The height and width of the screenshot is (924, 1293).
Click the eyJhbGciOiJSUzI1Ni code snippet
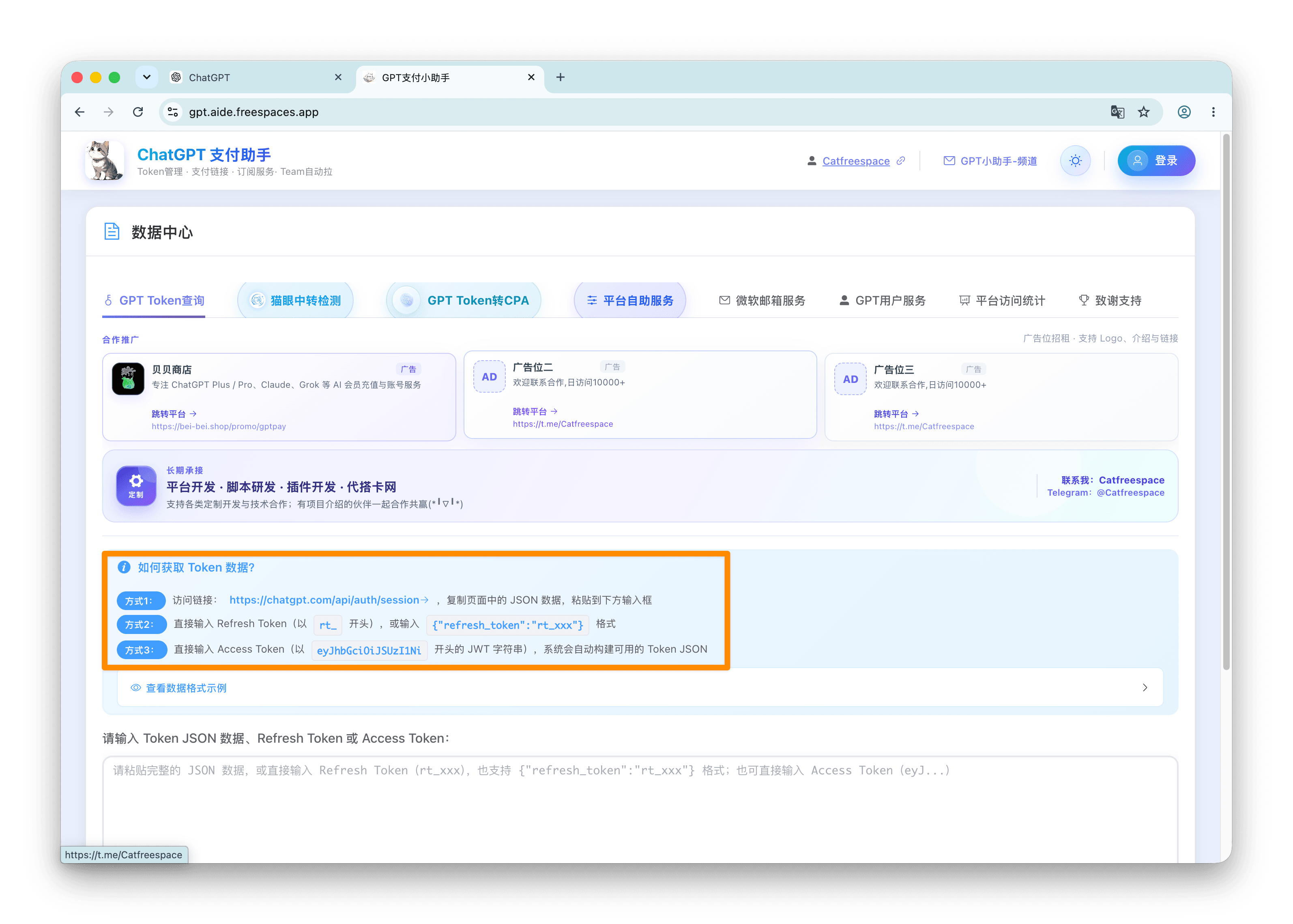click(369, 650)
